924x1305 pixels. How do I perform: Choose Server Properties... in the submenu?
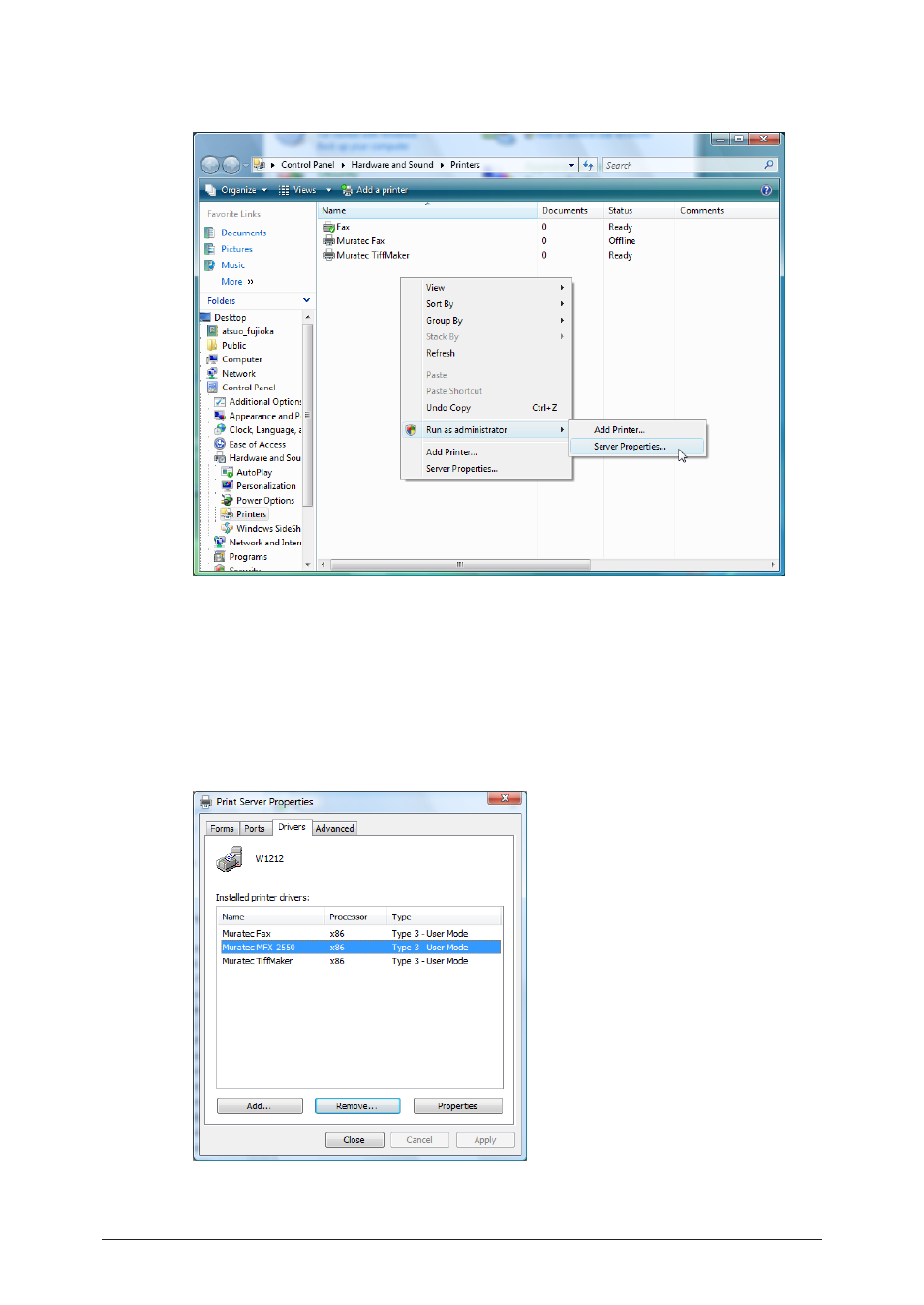637,447
